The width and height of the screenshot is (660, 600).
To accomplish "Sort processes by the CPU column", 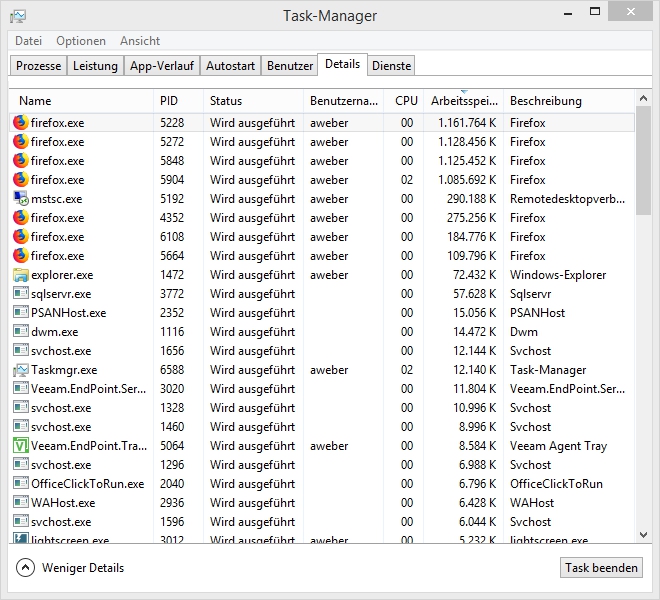I will point(406,101).
